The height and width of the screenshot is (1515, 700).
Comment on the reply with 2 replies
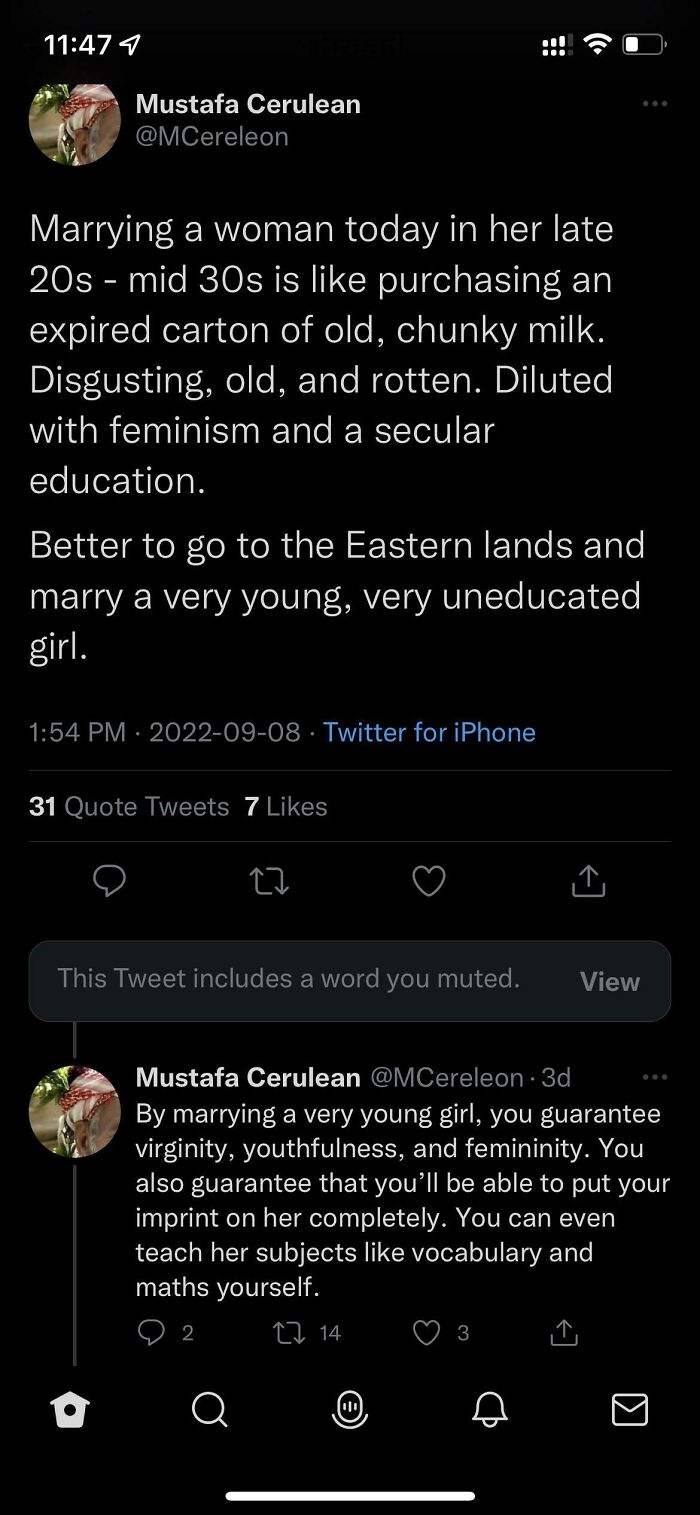[150, 1333]
